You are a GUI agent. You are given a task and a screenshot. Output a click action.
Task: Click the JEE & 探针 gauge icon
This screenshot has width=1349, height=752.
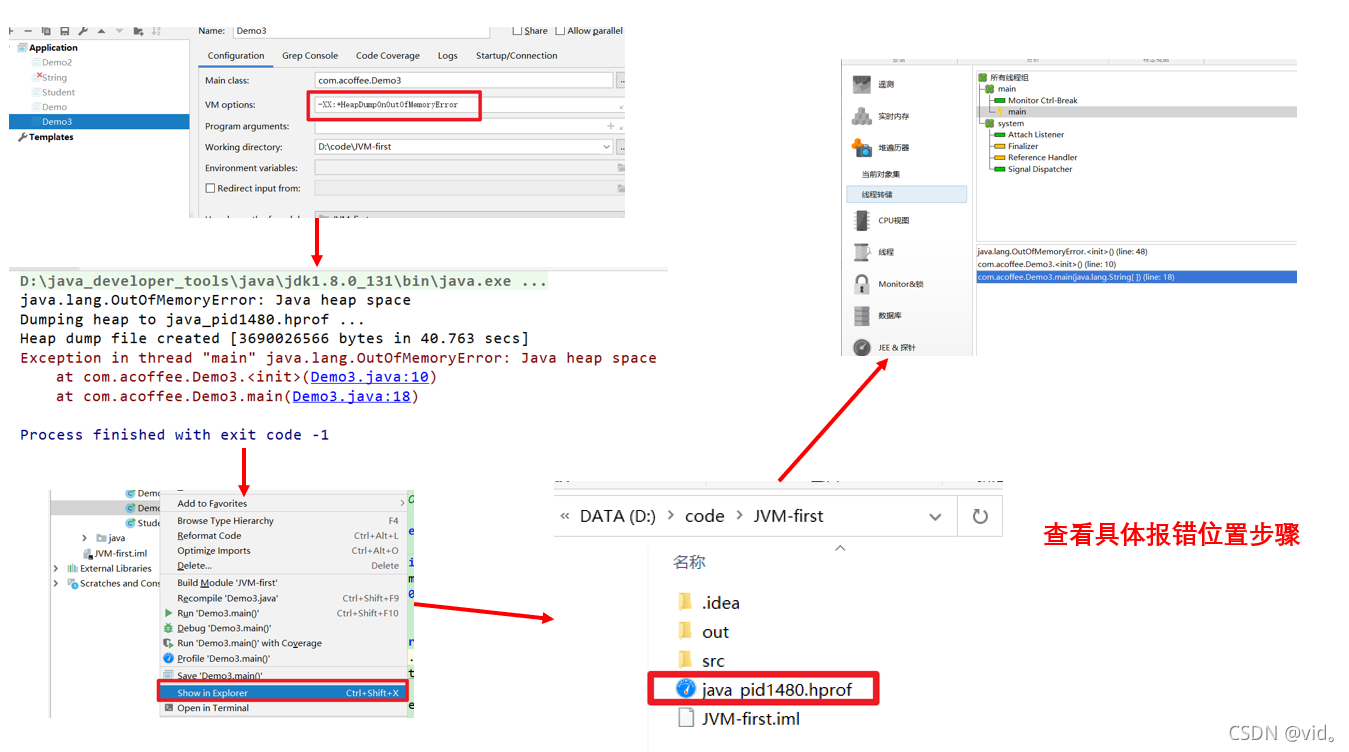pos(862,347)
